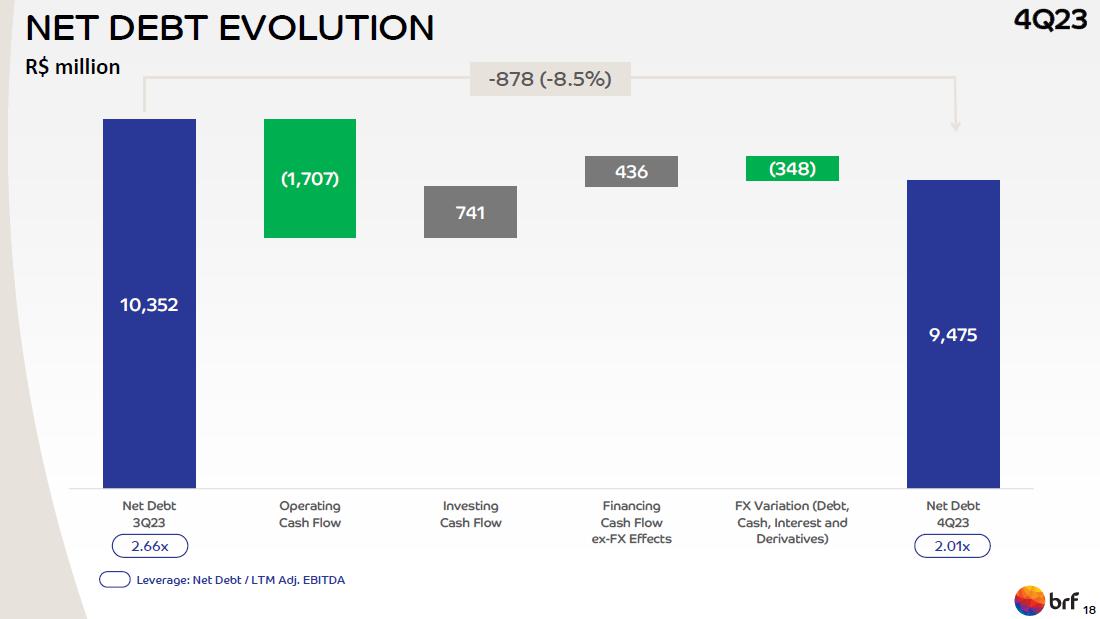Screen dimensions: 1100x619
Task: Click the blue 9,475 Net Debt bar
Action: 953,334
